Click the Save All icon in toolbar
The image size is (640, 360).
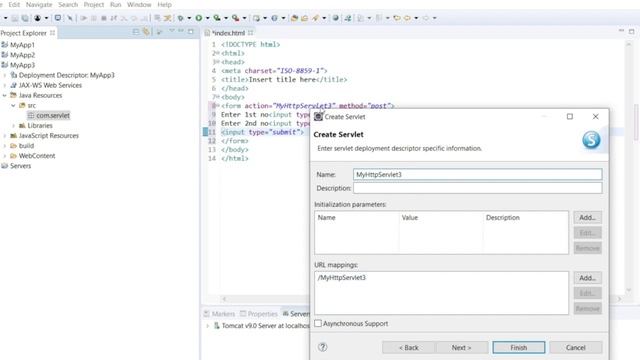[x=25, y=18]
